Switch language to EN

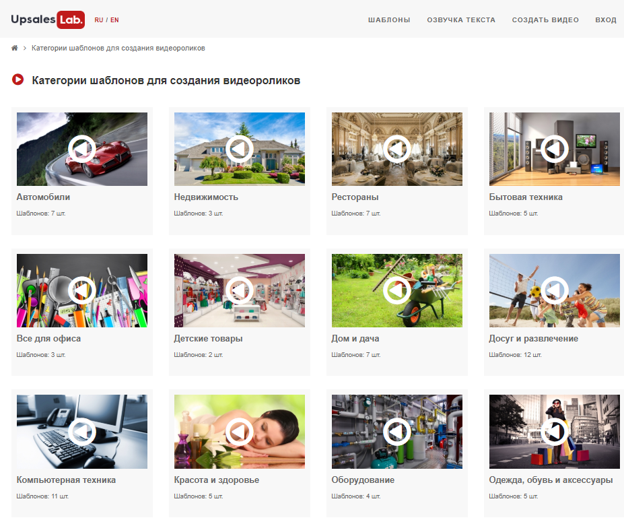(114, 20)
